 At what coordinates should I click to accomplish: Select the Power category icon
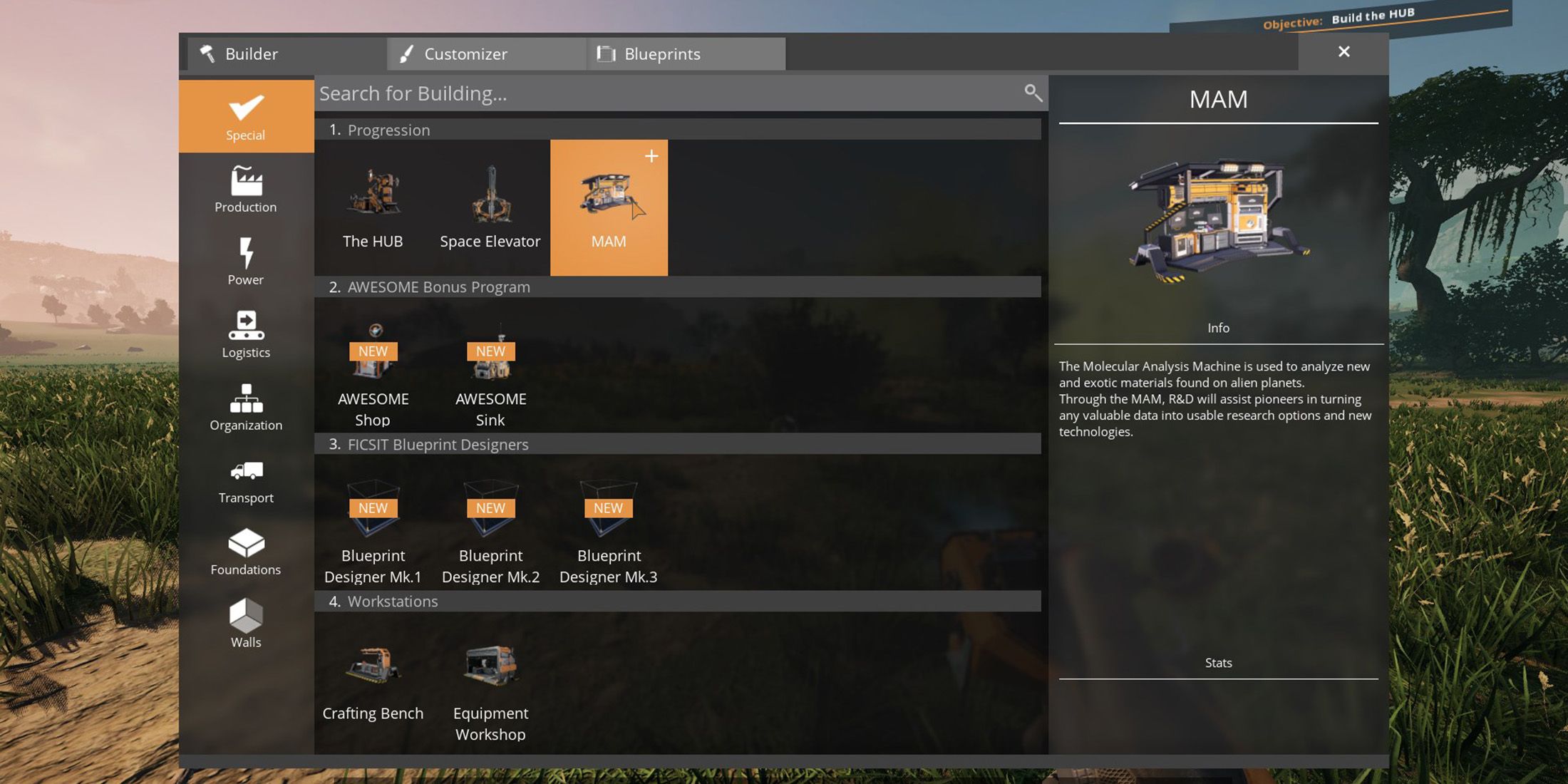point(246,262)
